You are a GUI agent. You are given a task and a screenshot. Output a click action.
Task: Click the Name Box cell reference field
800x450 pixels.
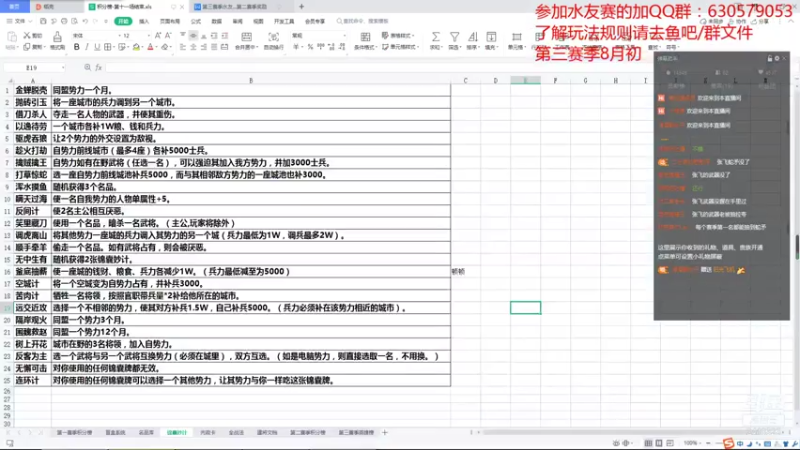32,67
